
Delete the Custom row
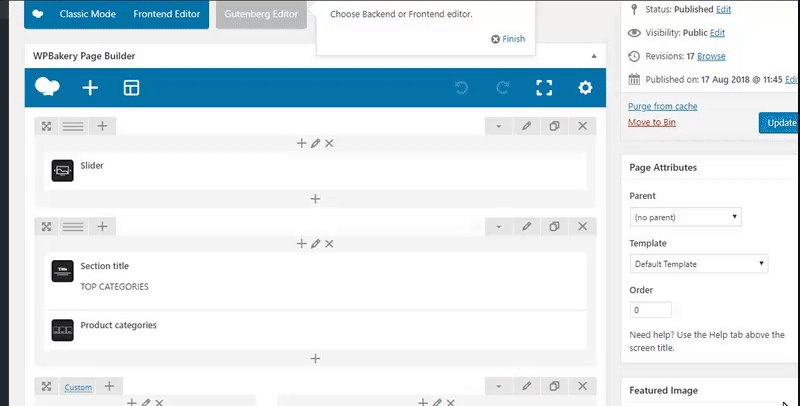(x=583, y=386)
